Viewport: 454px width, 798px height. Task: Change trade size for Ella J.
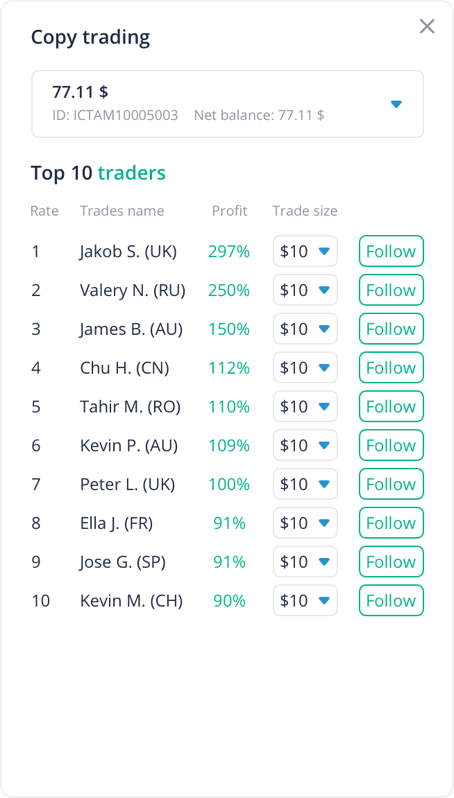point(305,523)
